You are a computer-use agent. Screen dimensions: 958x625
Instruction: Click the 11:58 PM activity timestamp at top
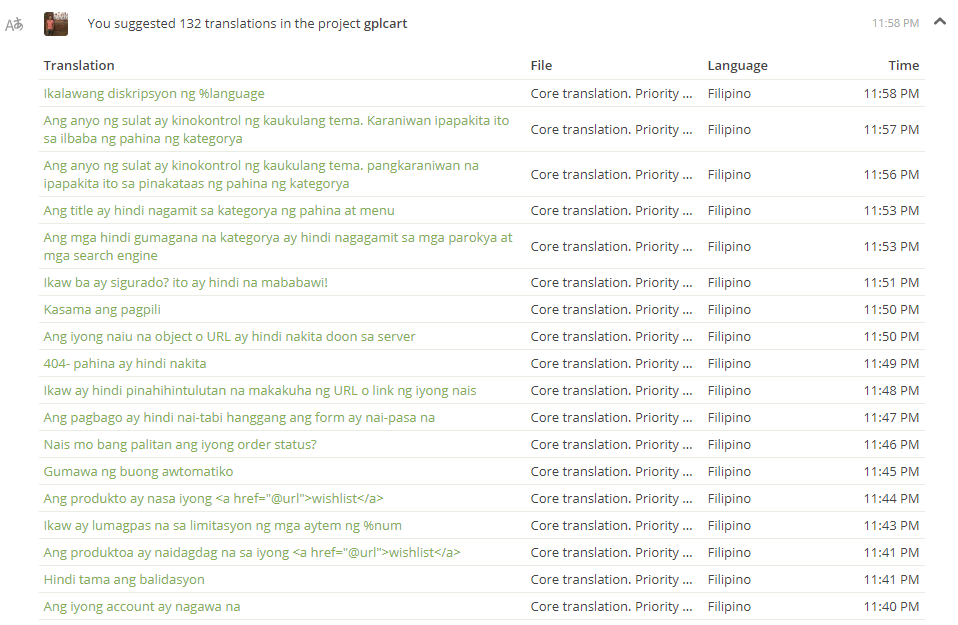(x=895, y=23)
